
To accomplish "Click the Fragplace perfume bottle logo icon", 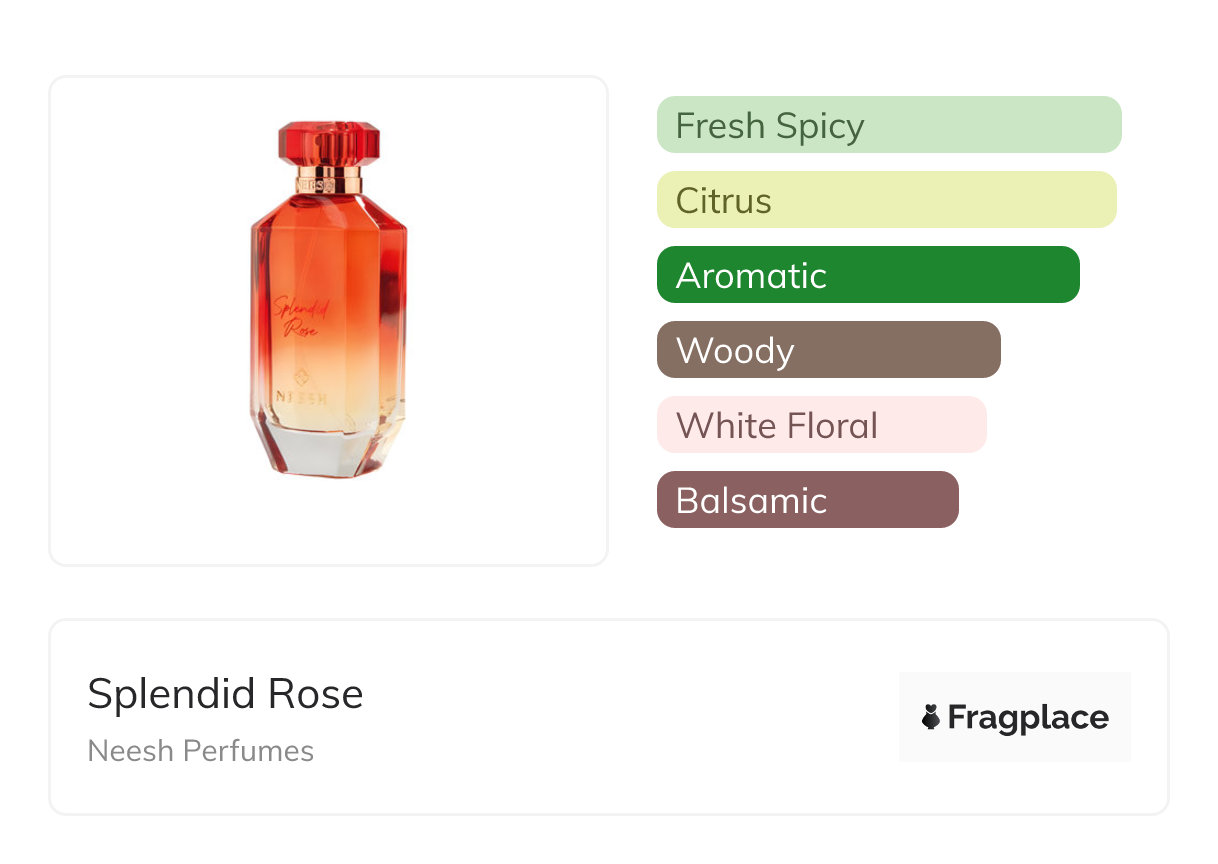I will (931, 717).
